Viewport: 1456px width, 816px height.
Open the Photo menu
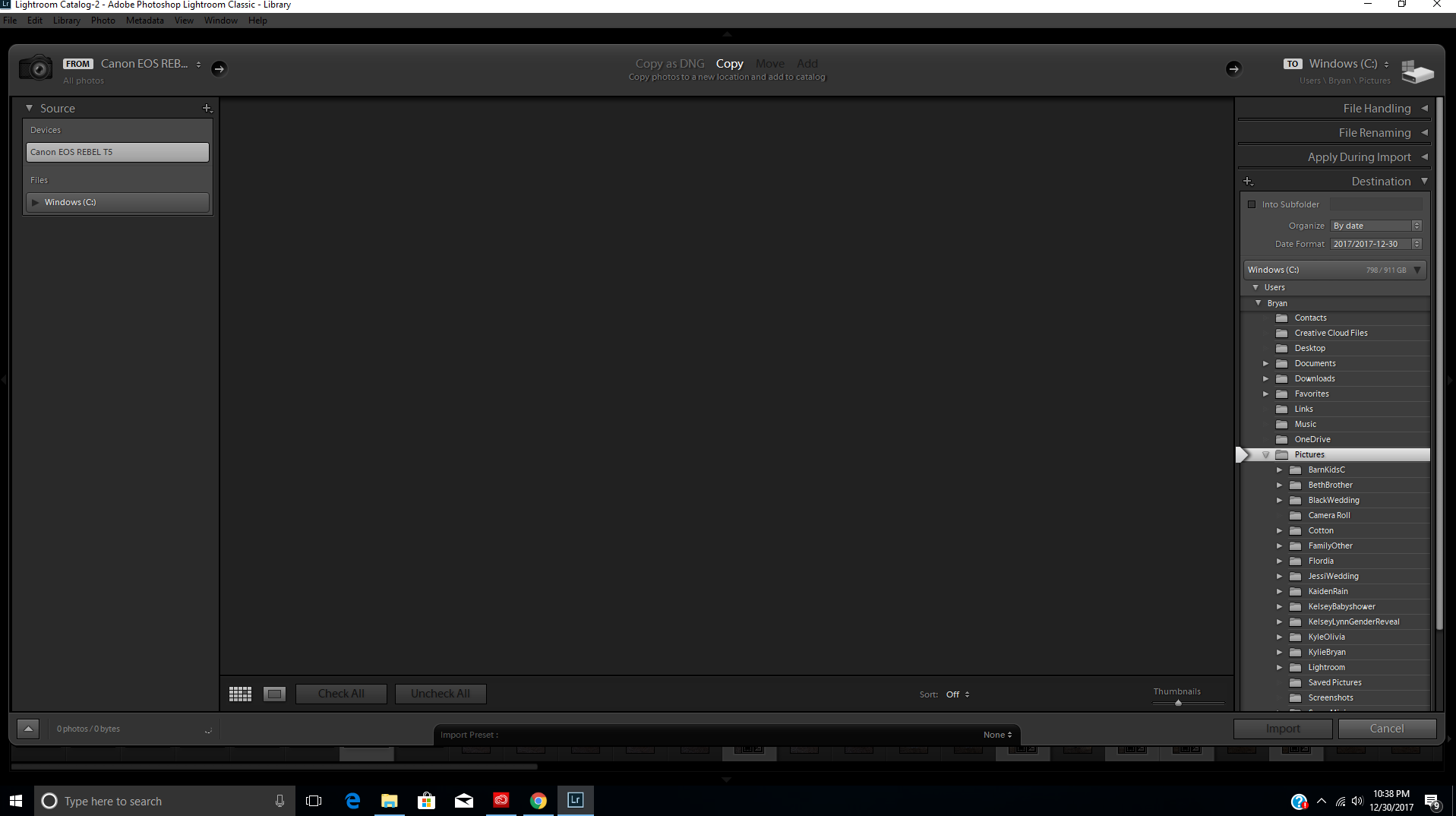pyautogui.click(x=103, y=21)
